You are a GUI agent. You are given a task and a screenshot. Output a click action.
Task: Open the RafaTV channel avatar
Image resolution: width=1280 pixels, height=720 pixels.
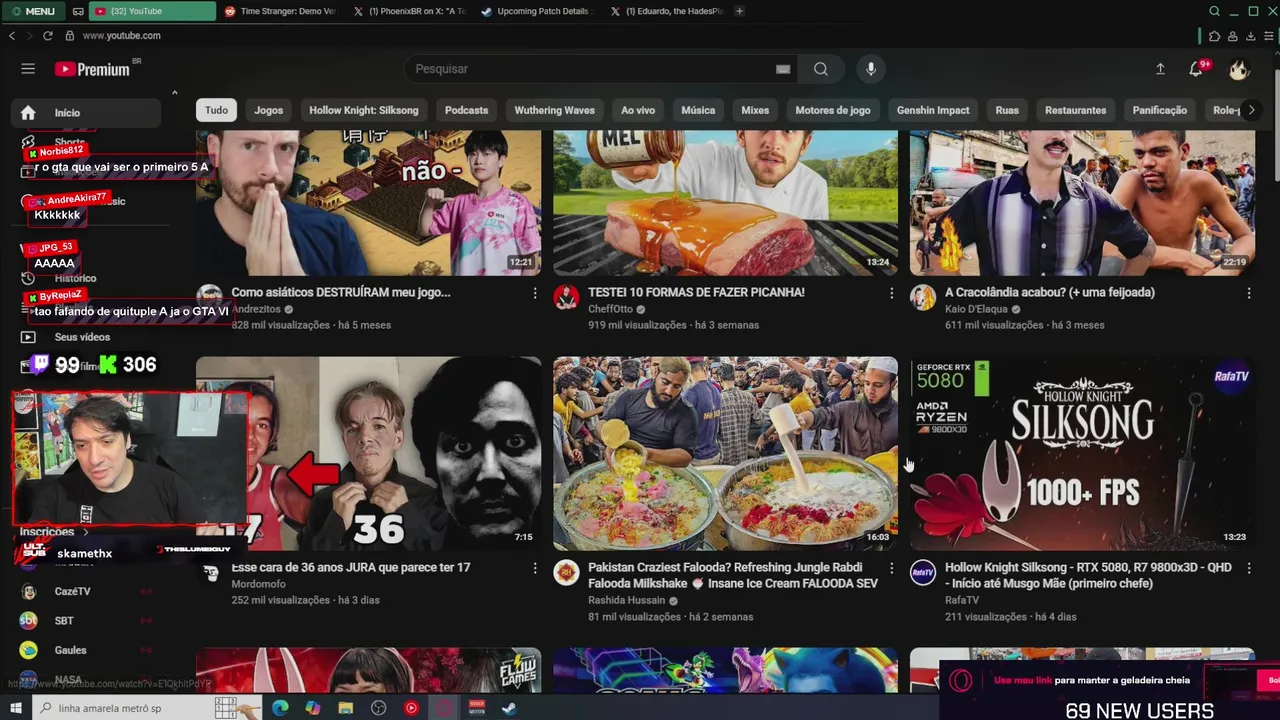pos(923,572)
